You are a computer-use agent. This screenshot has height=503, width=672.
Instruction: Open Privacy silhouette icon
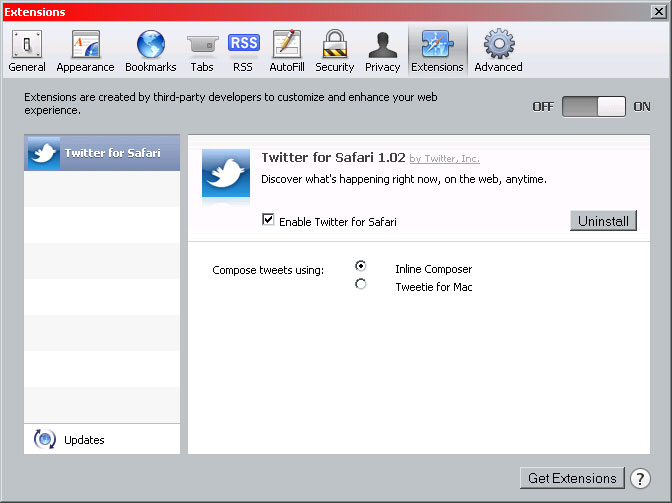[383, 45]
